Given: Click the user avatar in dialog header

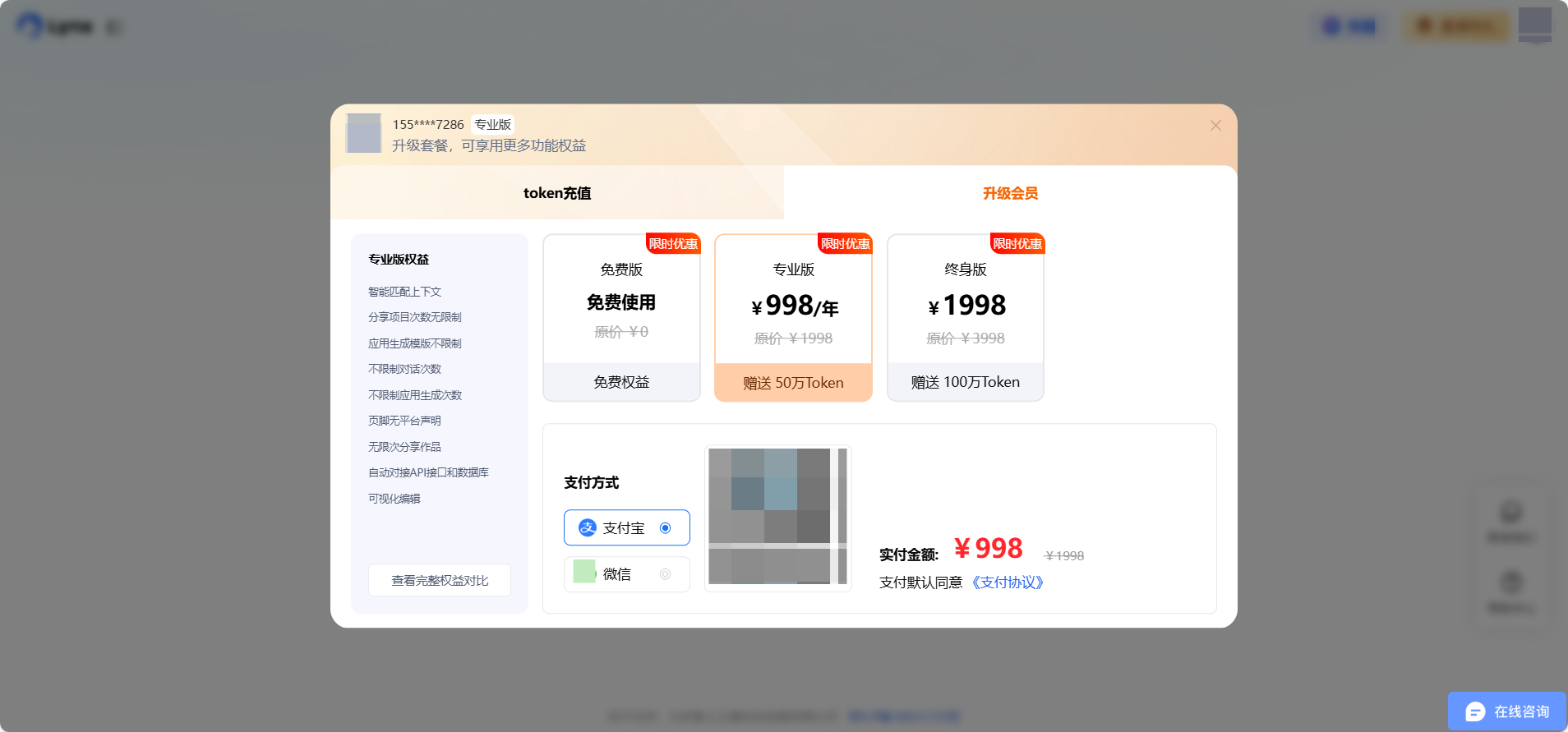Looking at the screenshot, I should pyautogui.click(x=364, y=133).
